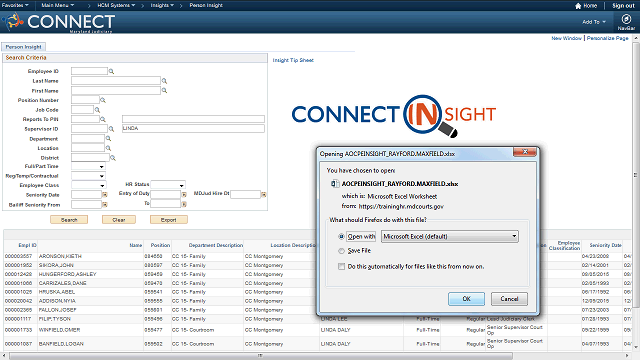The image size is (640, 360).
Task: Close the Opening file dialog
Action: click(x=525, y=152)
